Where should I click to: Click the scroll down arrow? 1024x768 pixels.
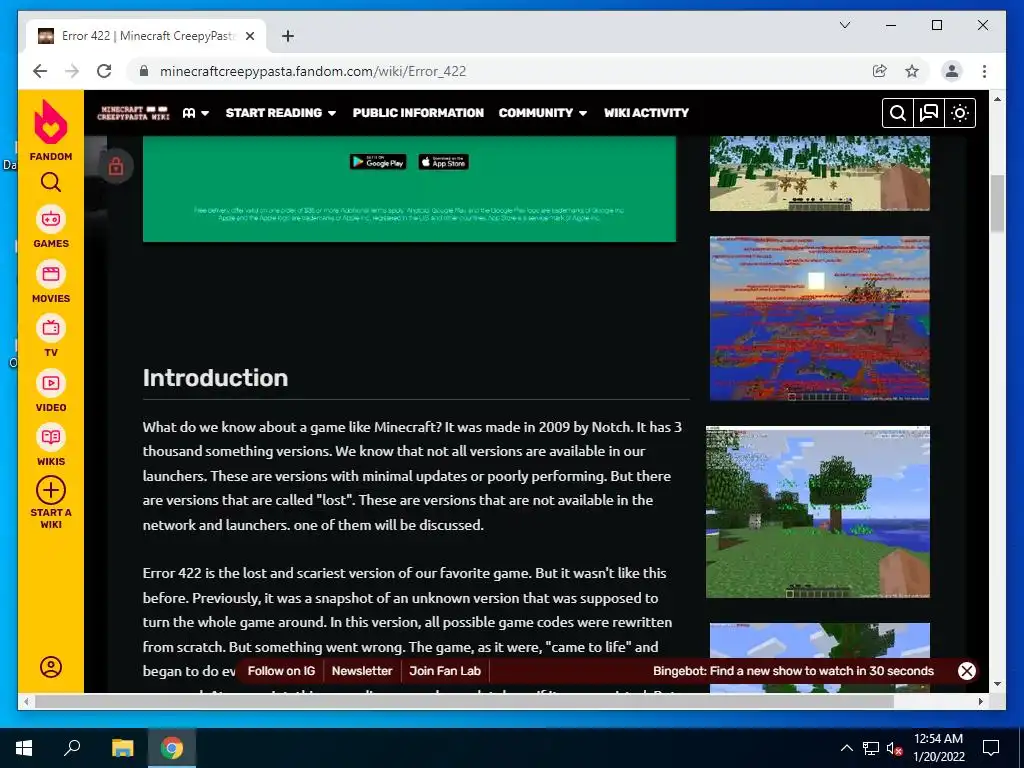pyautogui.click(x=997, y=684)
